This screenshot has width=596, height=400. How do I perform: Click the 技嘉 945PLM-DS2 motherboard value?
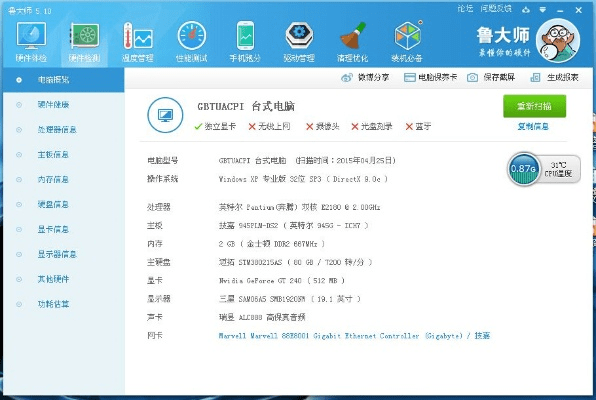click(293, 225)
